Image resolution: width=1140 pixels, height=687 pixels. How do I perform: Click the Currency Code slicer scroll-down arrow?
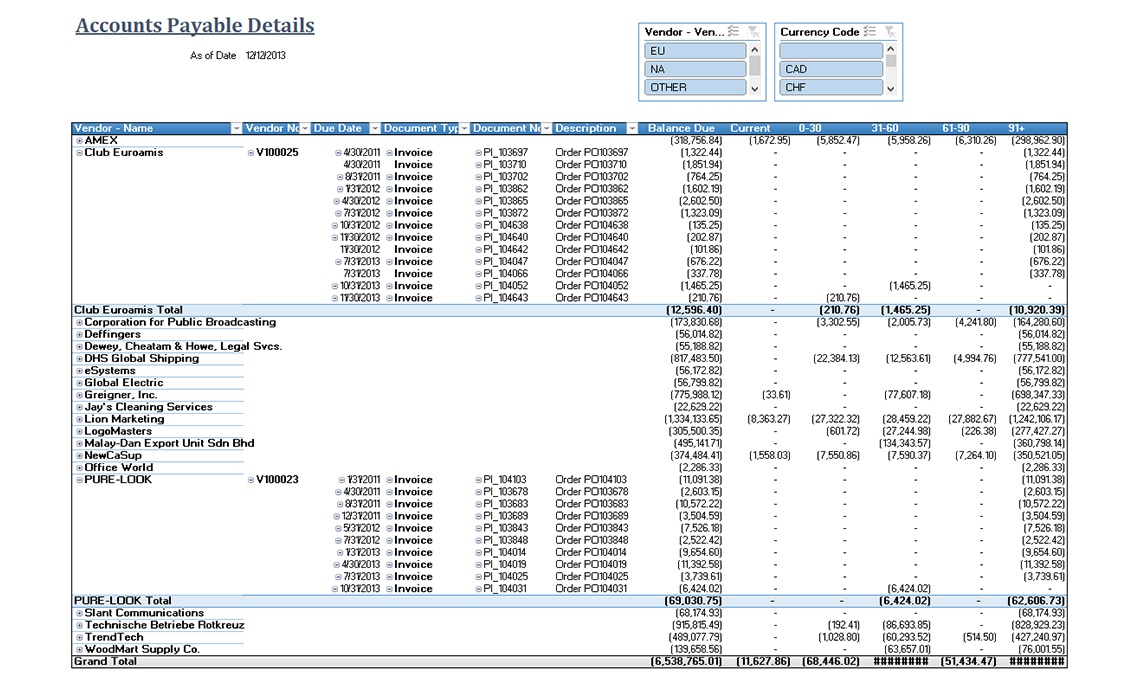[x=891, y=89]
